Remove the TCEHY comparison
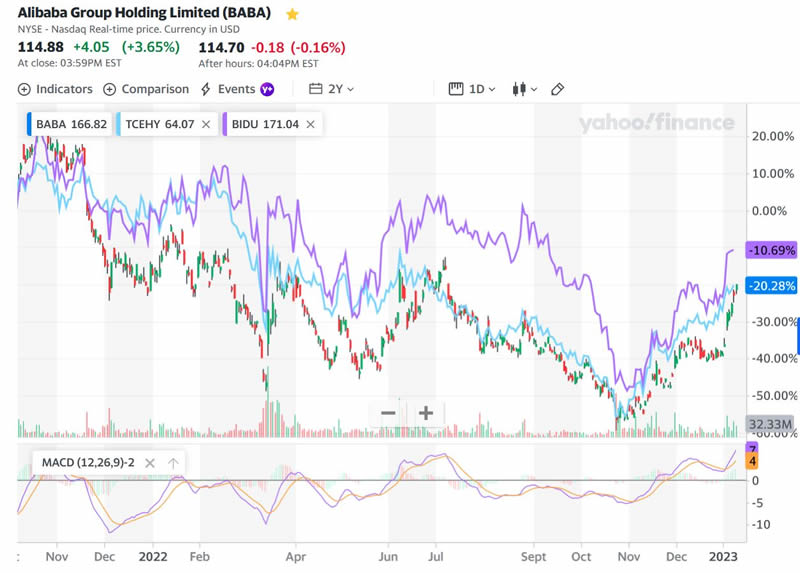 click(x=206, y=124)
